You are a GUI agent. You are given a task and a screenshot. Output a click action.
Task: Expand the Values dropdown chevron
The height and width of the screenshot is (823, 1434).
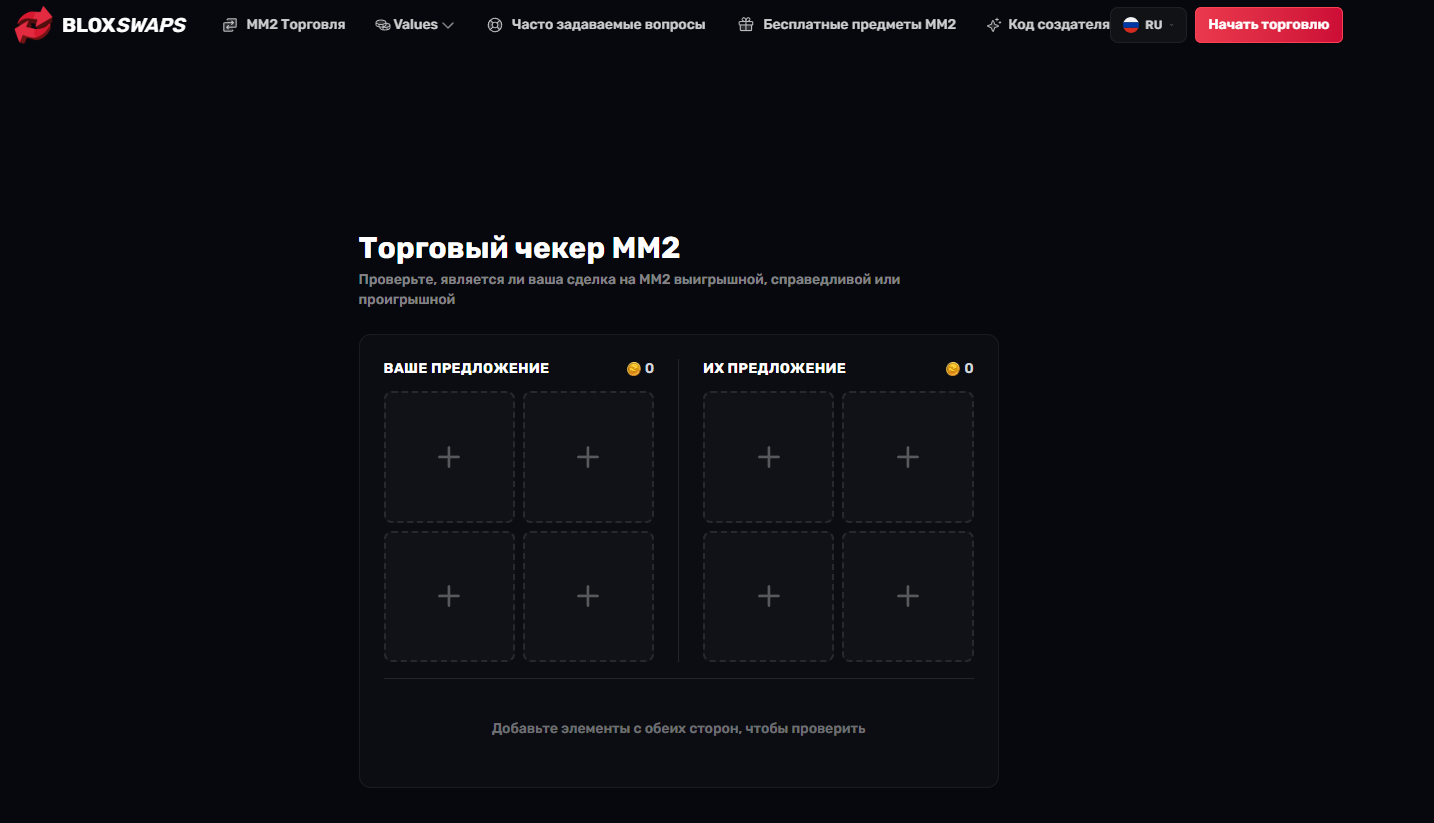pos(448,25)
